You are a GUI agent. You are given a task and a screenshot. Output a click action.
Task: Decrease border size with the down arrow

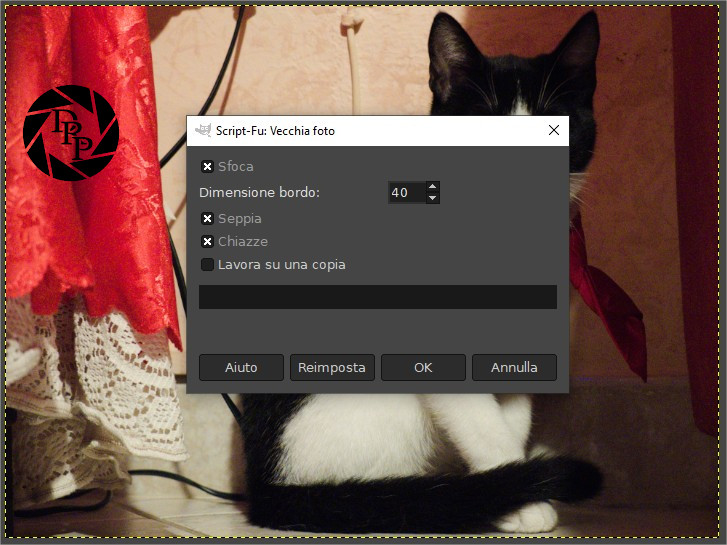pyautogui.click(x=432, y=198)
